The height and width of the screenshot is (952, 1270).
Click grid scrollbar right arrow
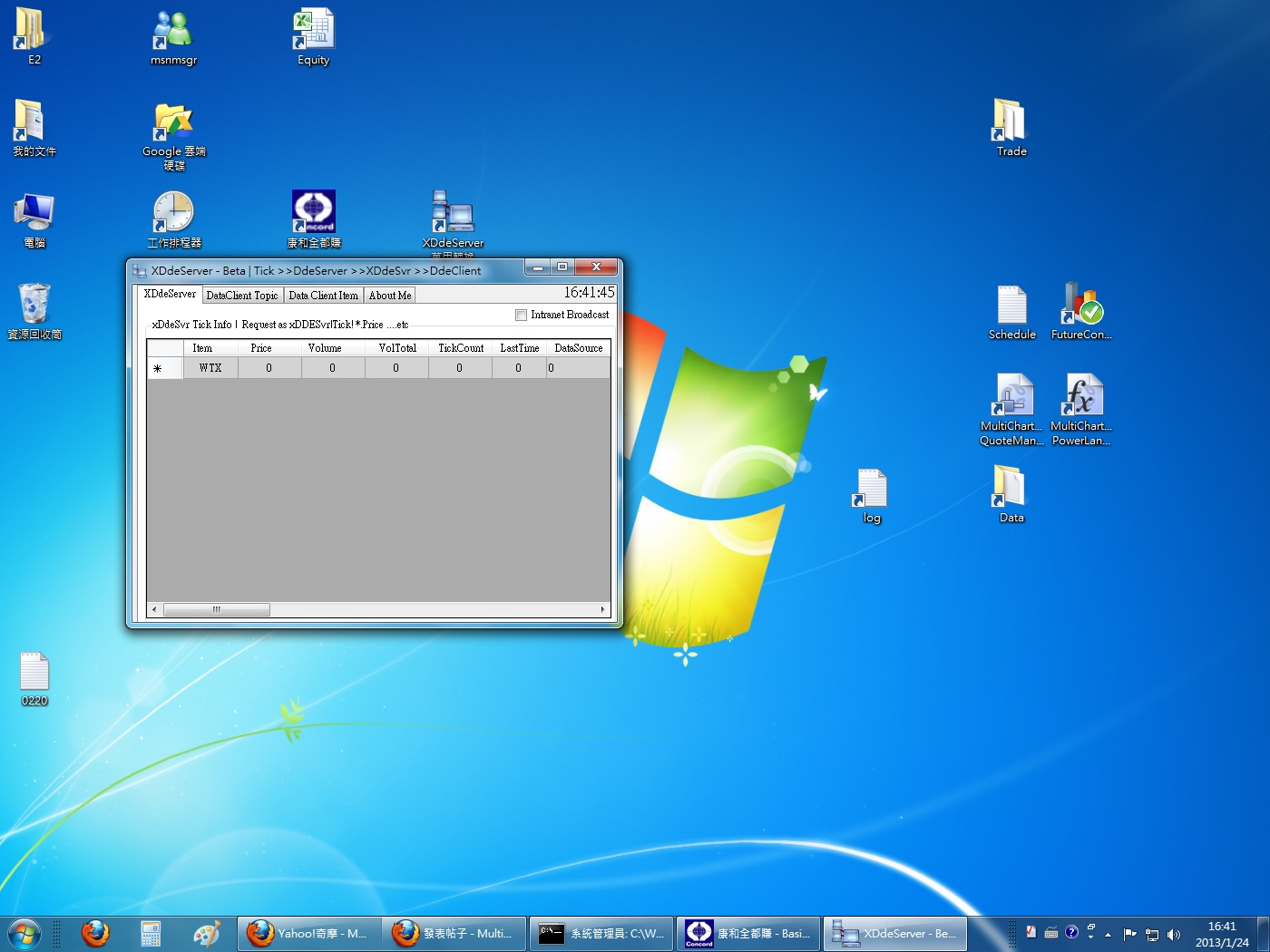point(603,609)
